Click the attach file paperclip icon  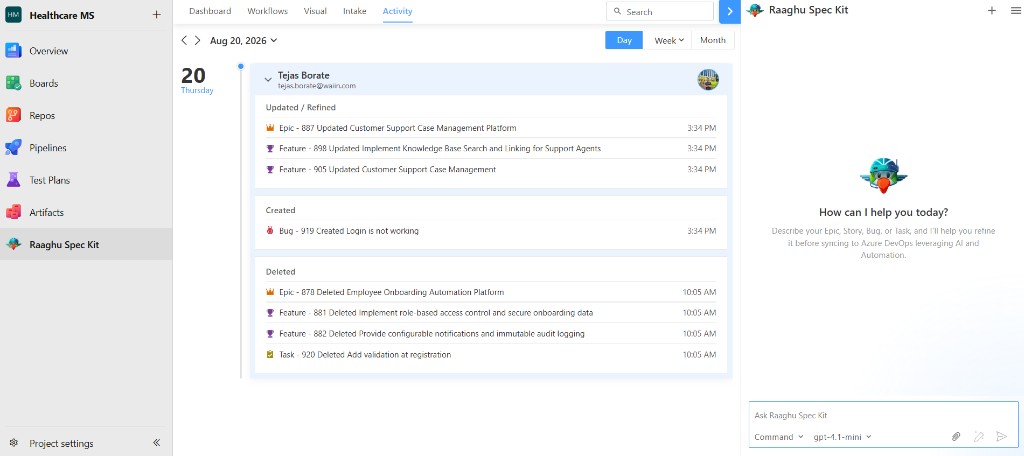pyautogui.click(x=956, y=436)
